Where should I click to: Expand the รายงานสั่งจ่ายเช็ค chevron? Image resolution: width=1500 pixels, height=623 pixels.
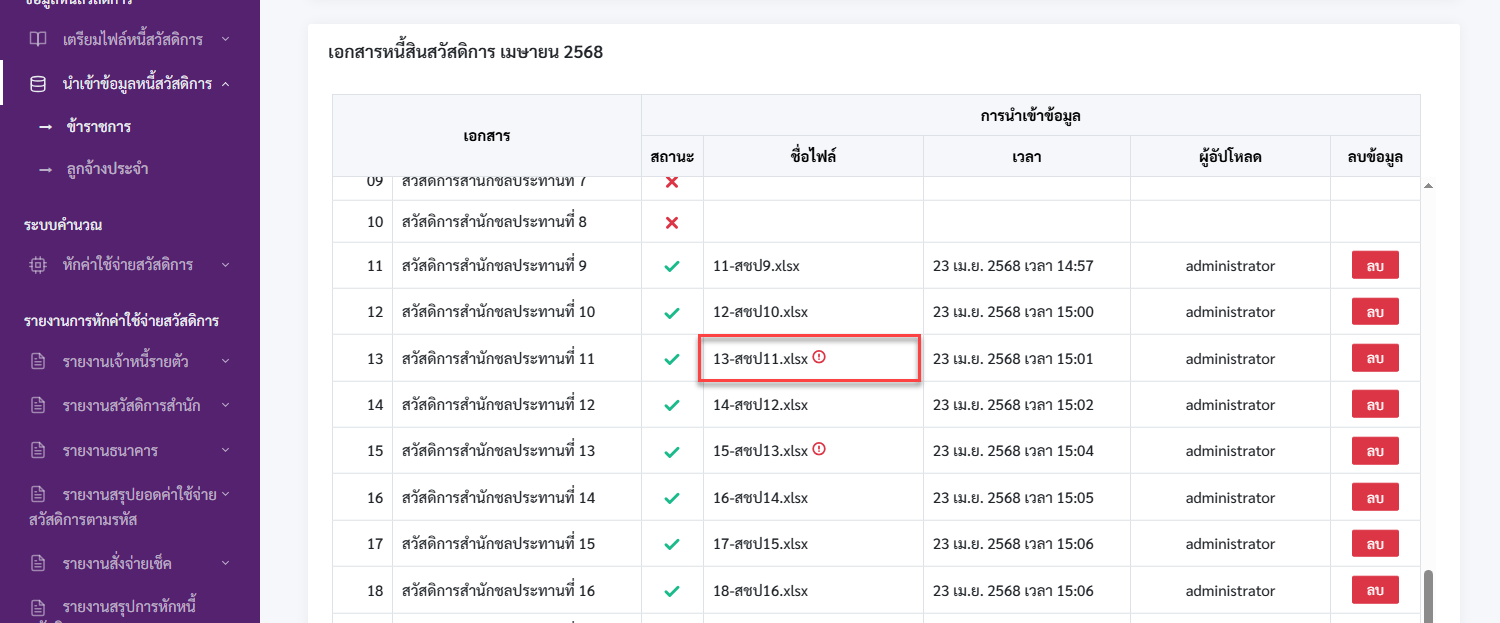click(x=225, y=562)
